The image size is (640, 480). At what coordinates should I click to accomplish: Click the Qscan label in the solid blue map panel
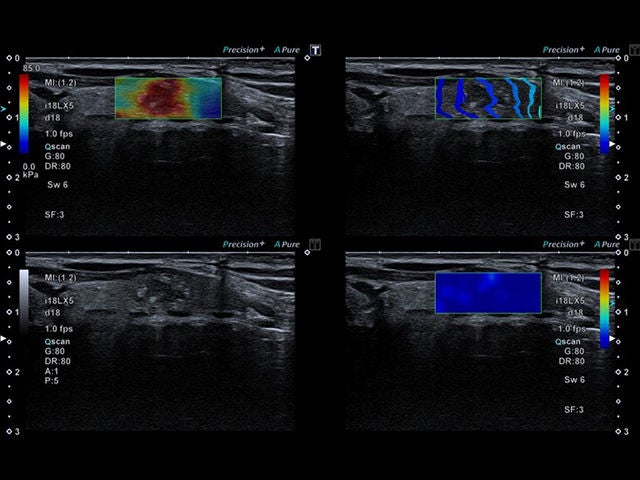(568, 342)
